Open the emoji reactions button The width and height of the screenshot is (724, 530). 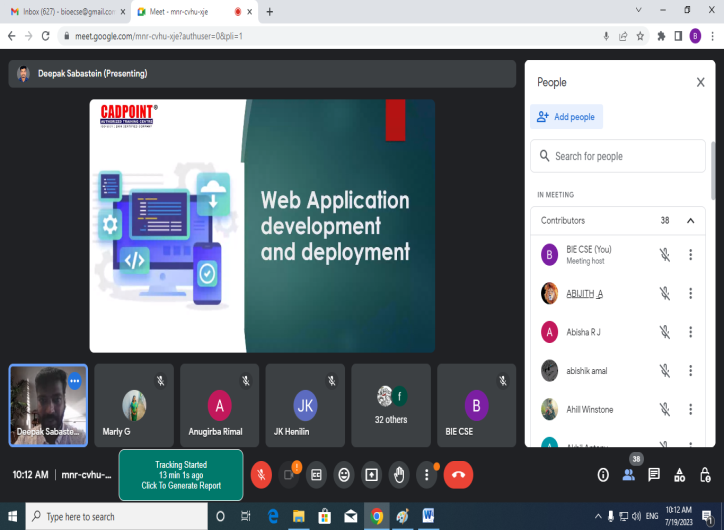coord(344,474)
